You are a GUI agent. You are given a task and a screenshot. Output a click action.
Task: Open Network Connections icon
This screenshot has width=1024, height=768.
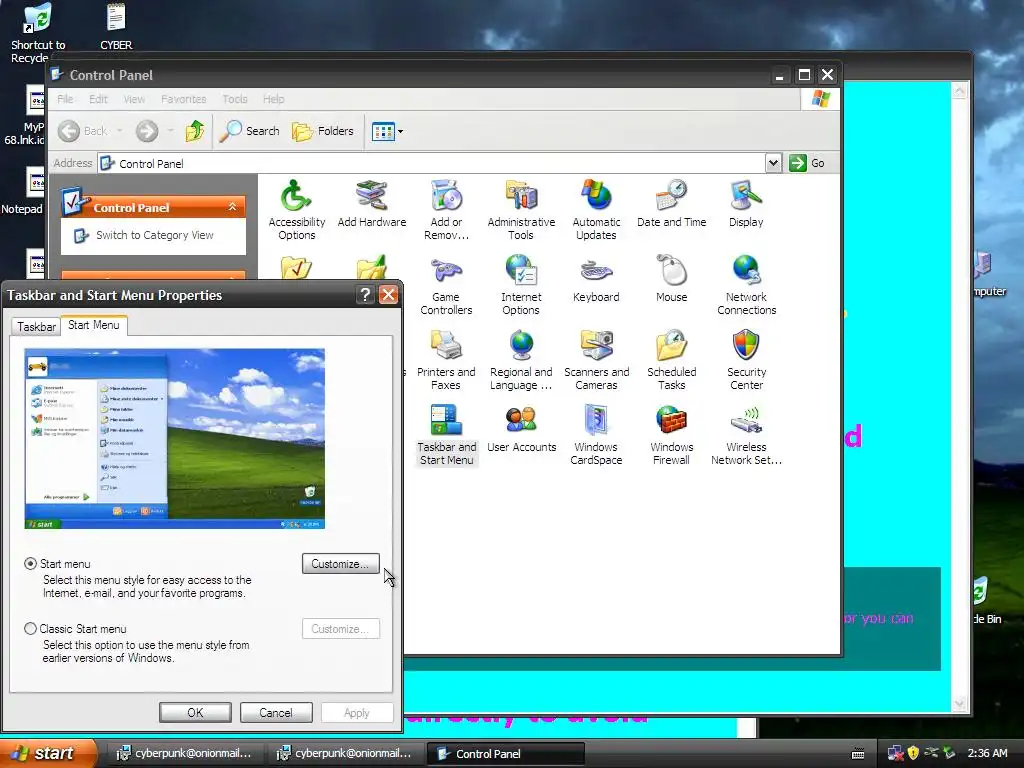(x=746, y=285)
